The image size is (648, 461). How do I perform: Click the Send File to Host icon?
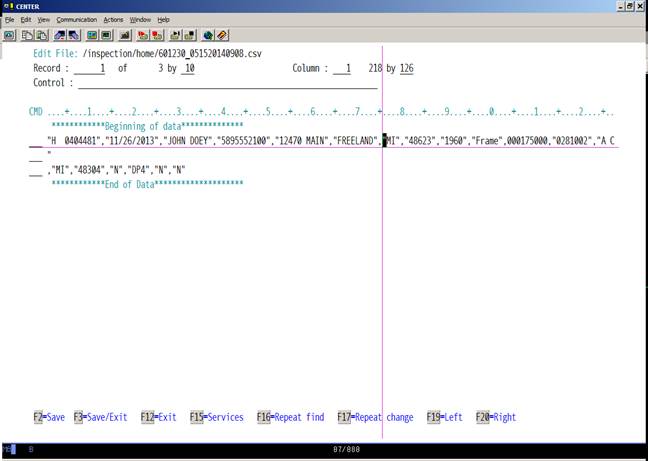tap(60, 36)
